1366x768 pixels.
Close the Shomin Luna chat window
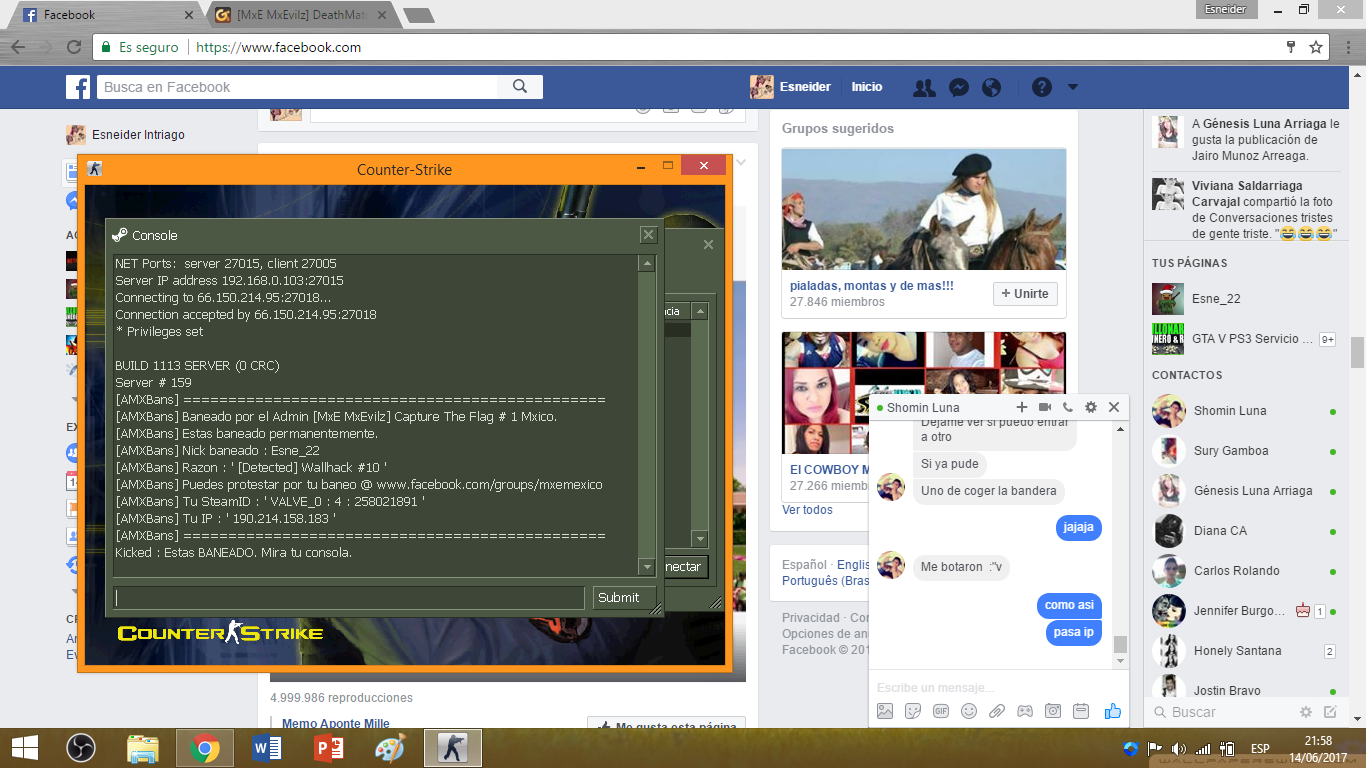[1114, 407]
